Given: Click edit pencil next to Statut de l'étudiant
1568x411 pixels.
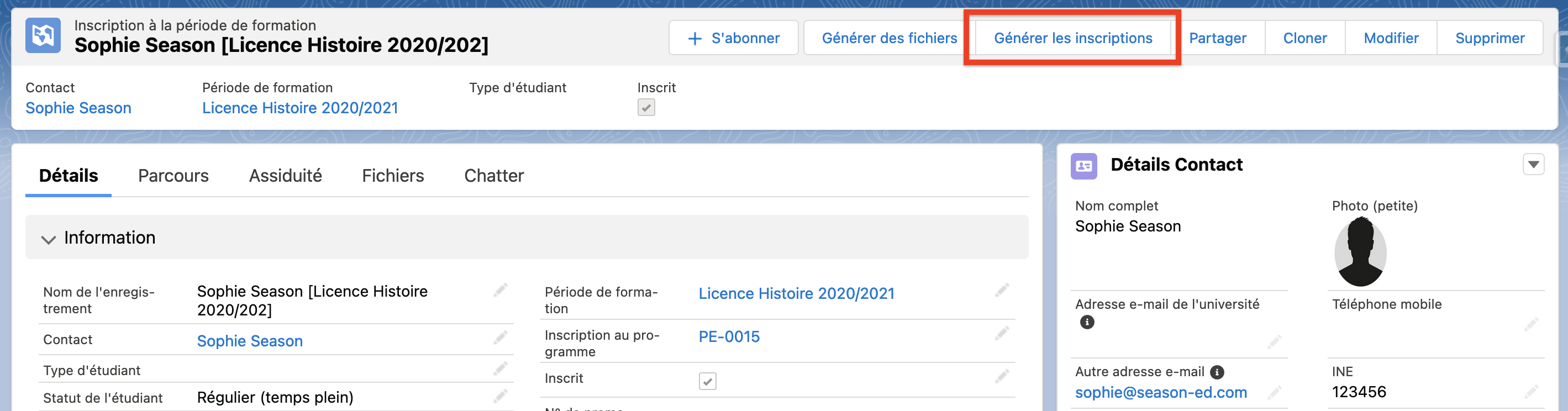Looking at the screenshot, I should 501,397.
